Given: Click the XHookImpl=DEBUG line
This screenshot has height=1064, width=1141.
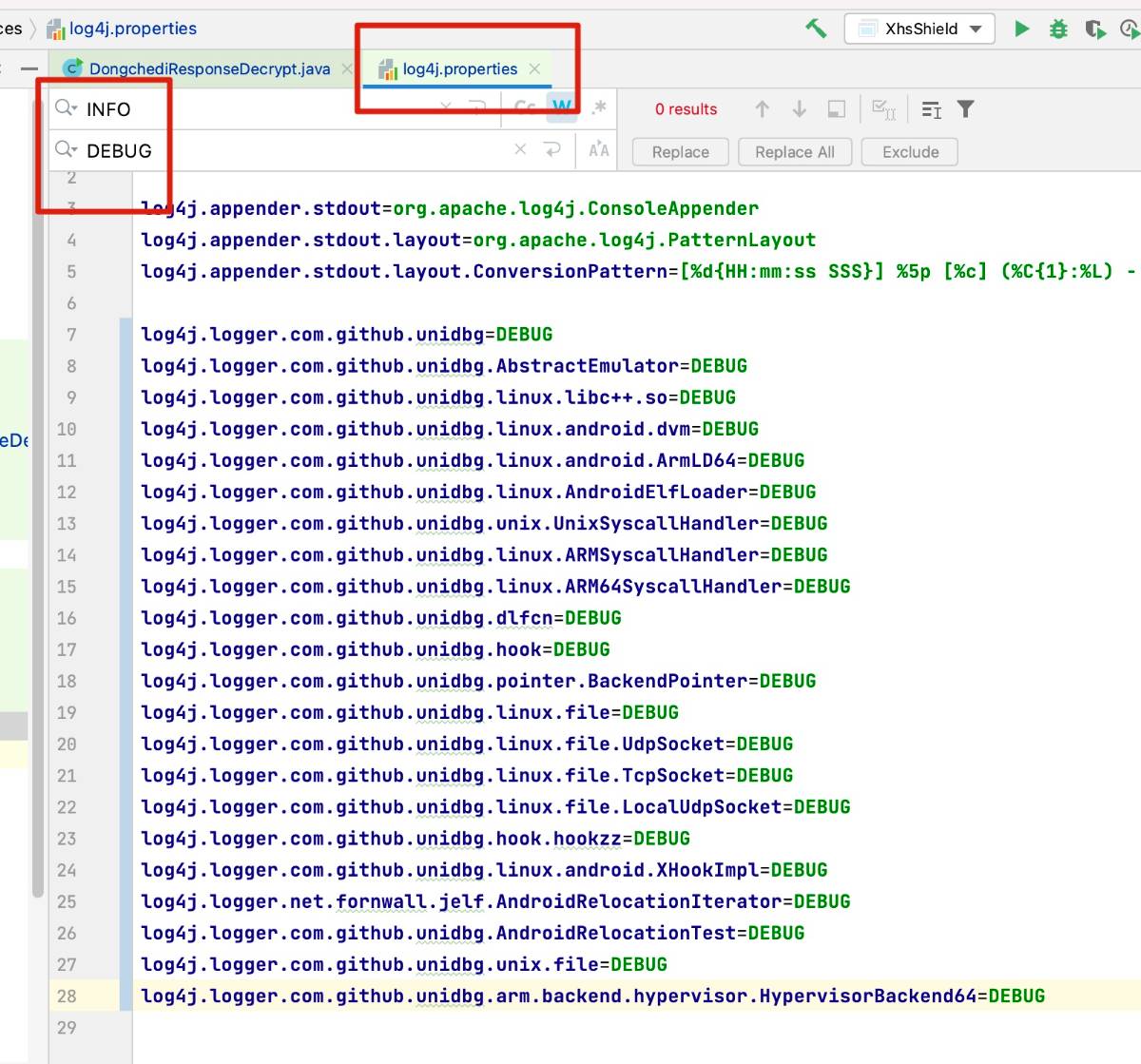Looking at the screenshot, I should point(484,870).
